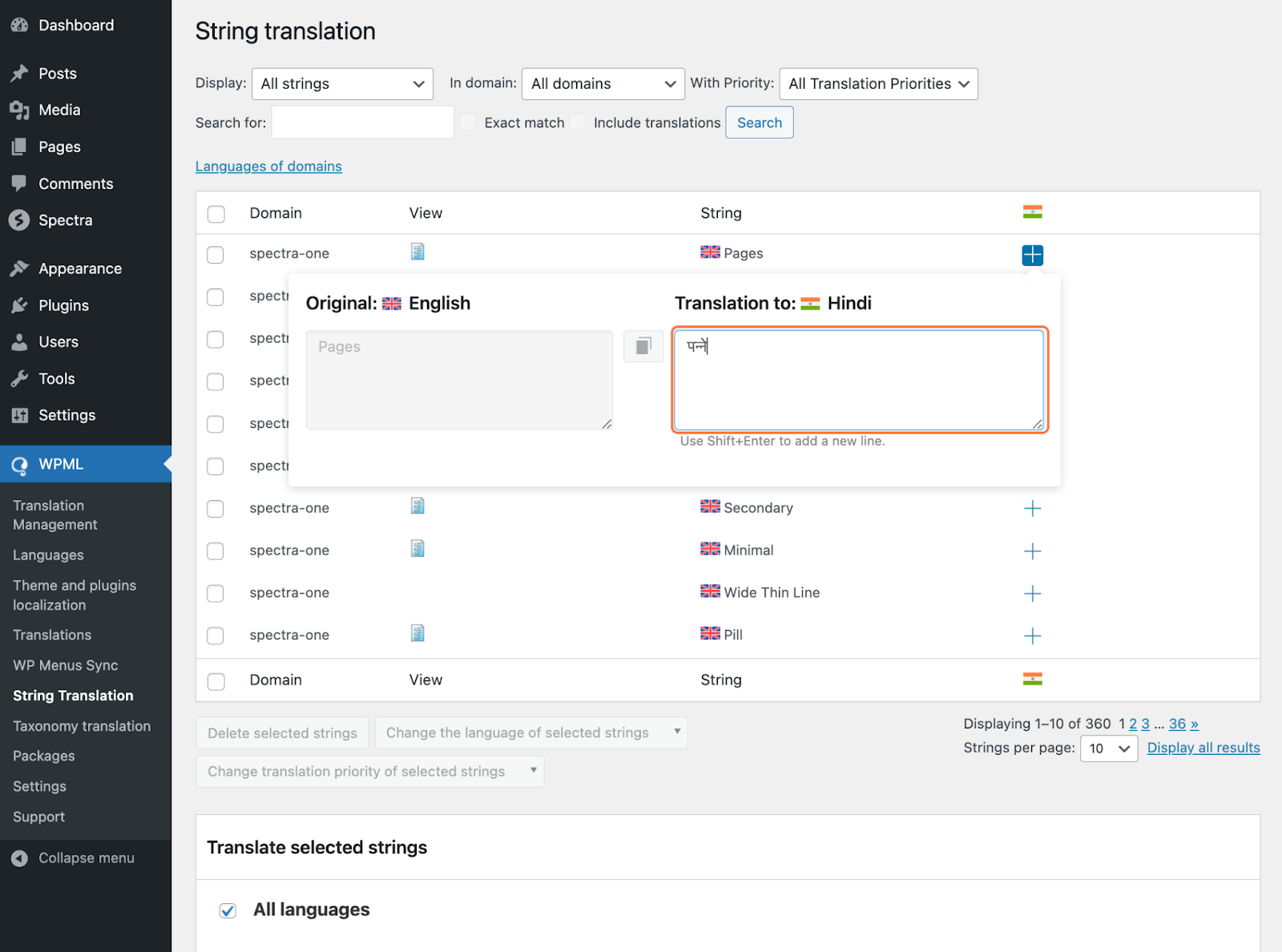Enable the Include translations checkbox
Screen dimensions: 1282x952
point(578,122)
